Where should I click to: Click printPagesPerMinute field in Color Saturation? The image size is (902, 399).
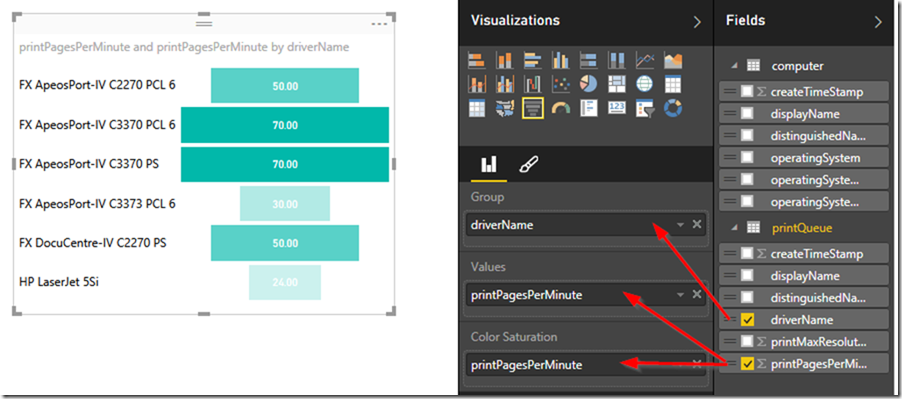click(x=586, y=365)
